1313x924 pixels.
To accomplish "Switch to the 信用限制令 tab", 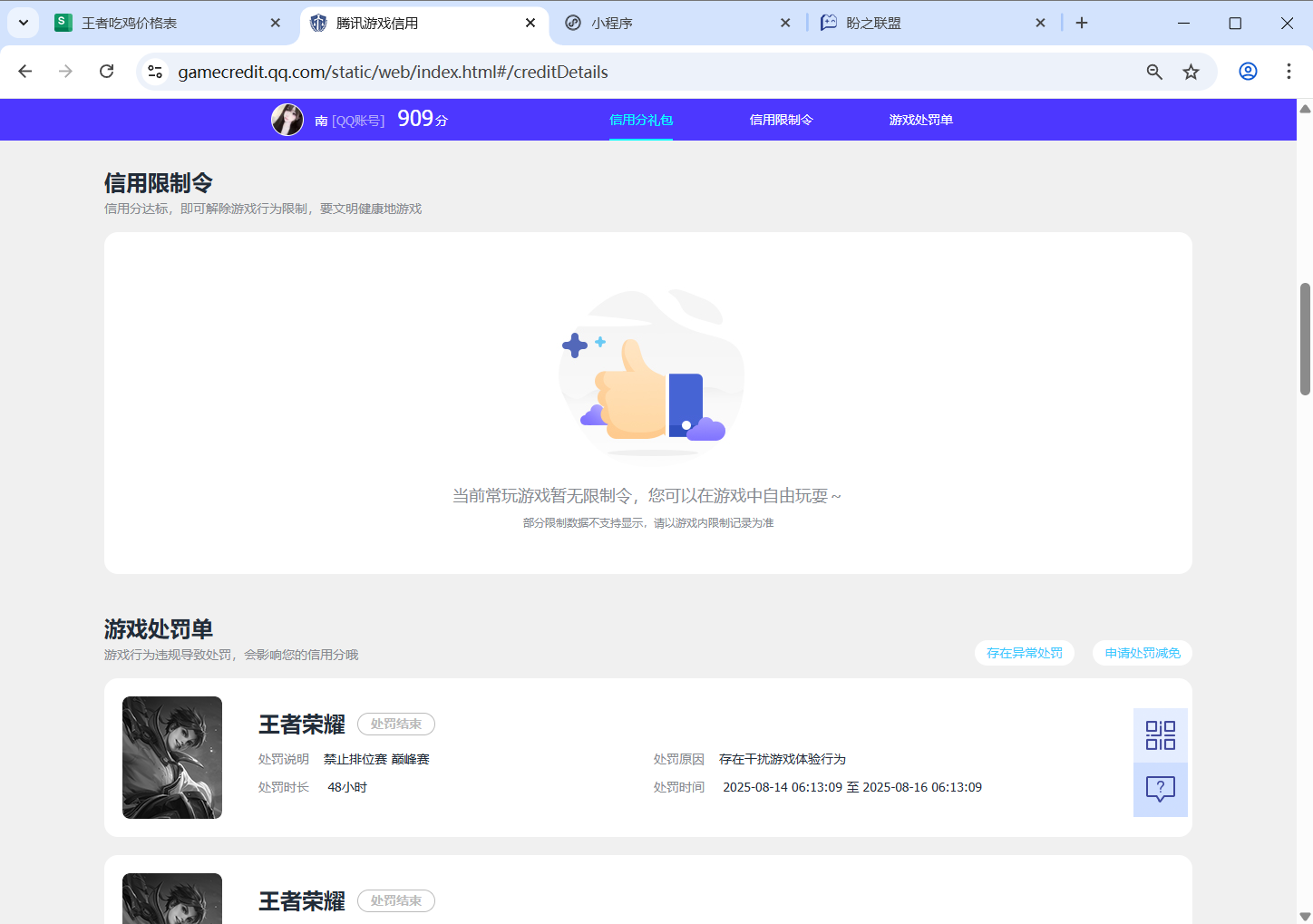I will coord(781,119).
